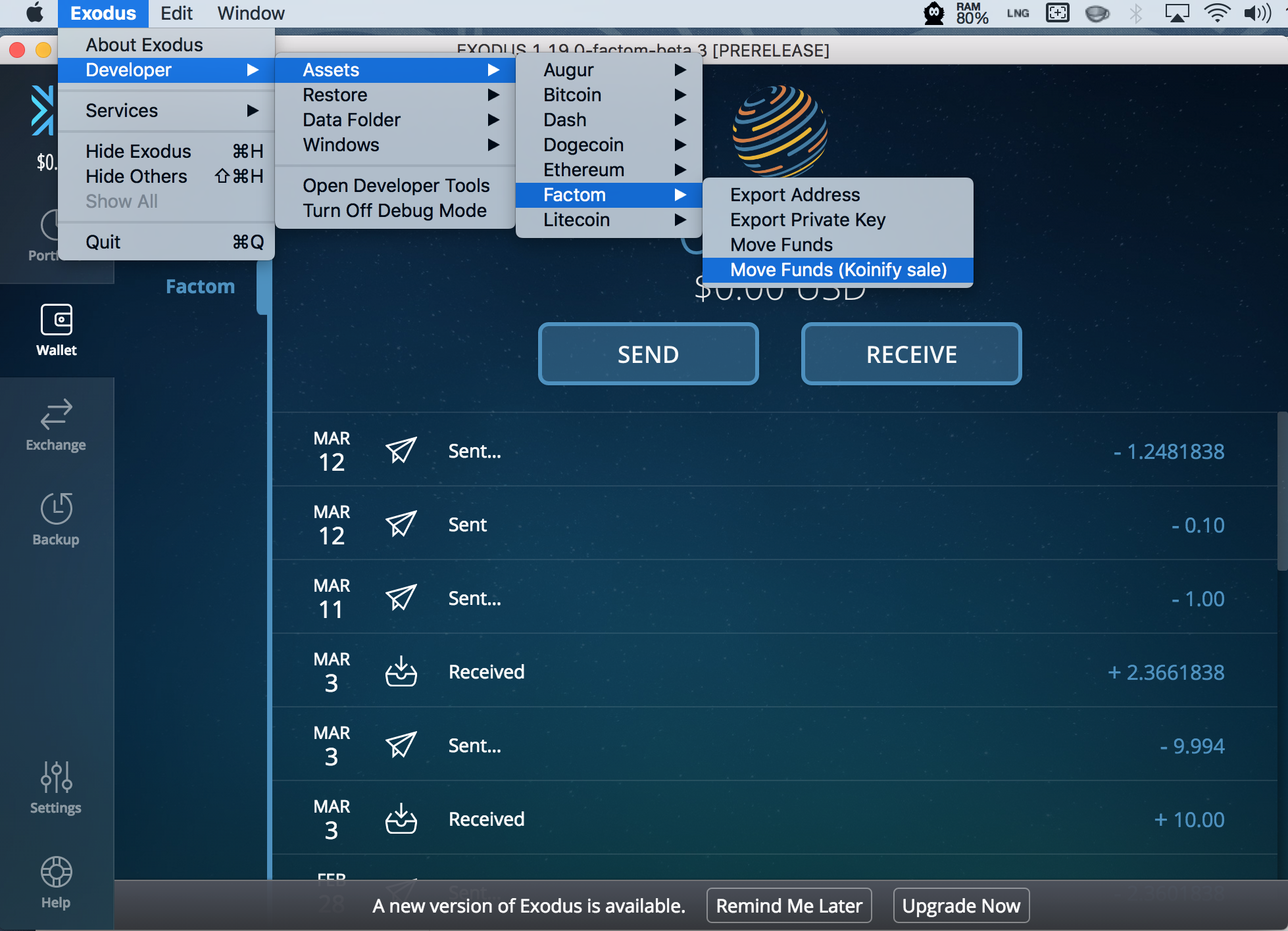The width and height of the screenshot is (1288, 931).
Task: Choose Export Address for Factom
Action: click(838, 195)
